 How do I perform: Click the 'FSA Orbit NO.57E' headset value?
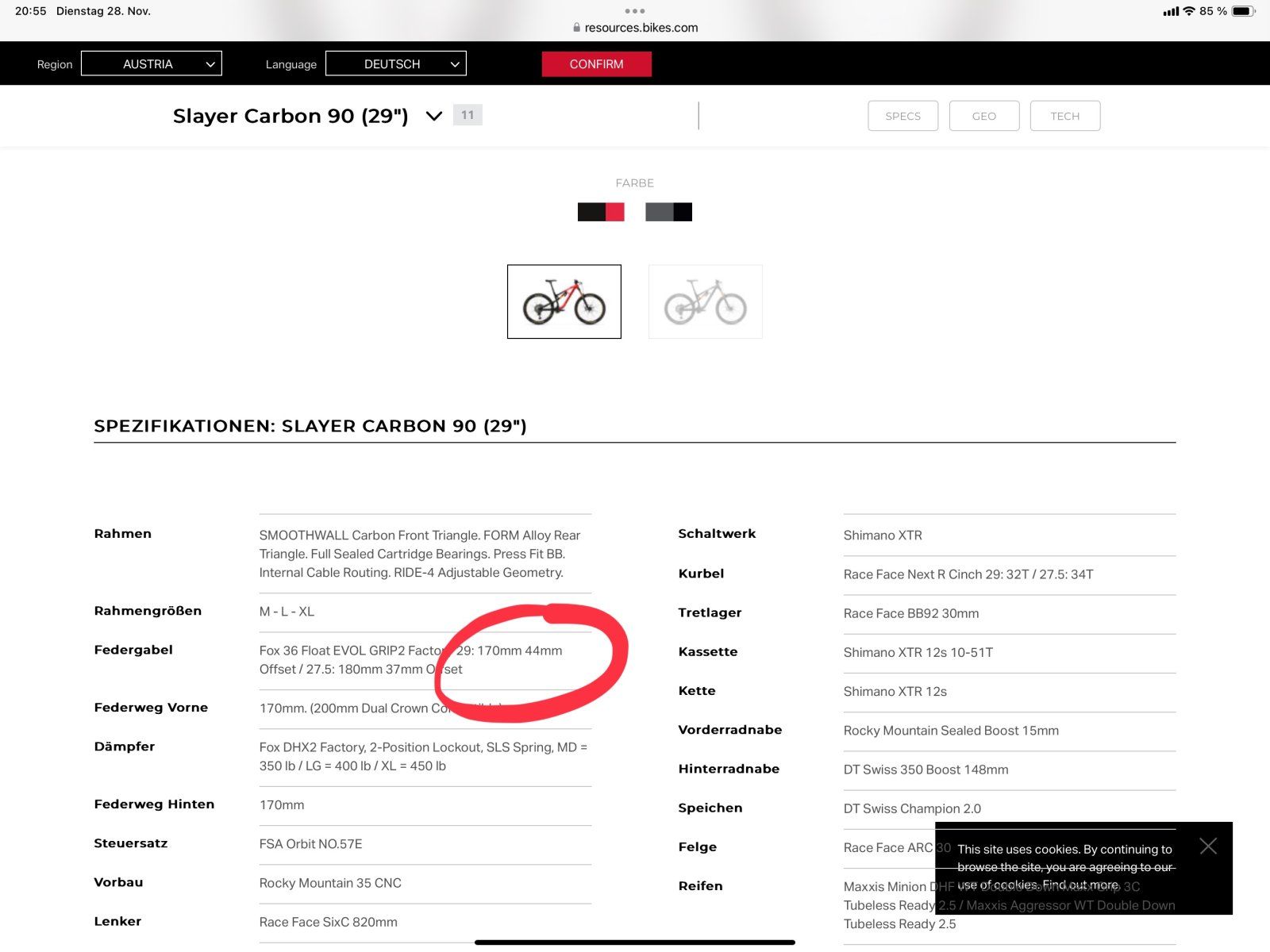[310, 844]
